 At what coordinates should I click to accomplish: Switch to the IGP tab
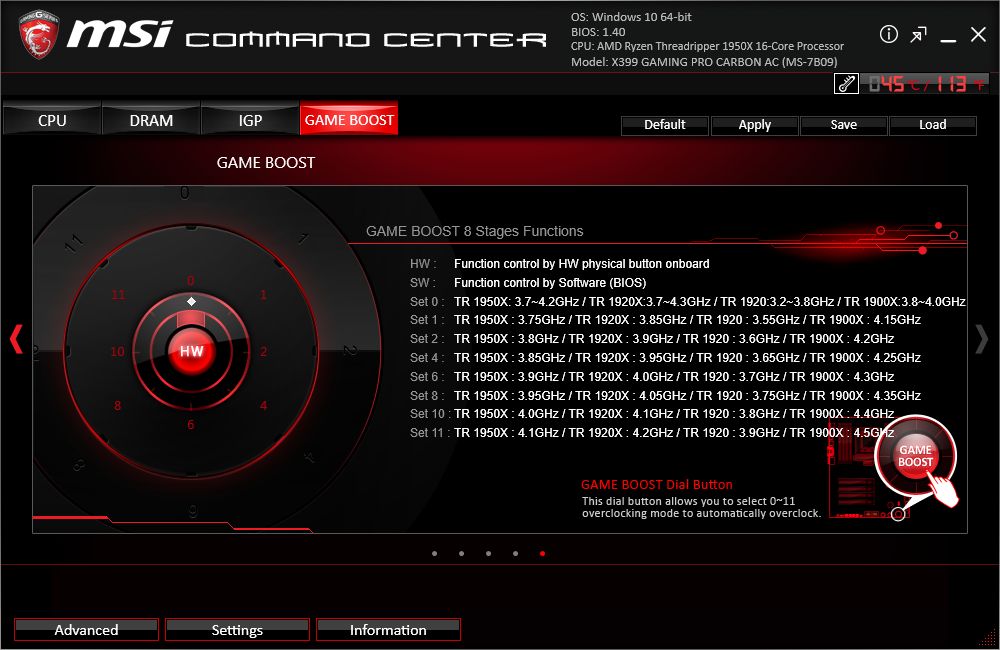click(250, 121)
